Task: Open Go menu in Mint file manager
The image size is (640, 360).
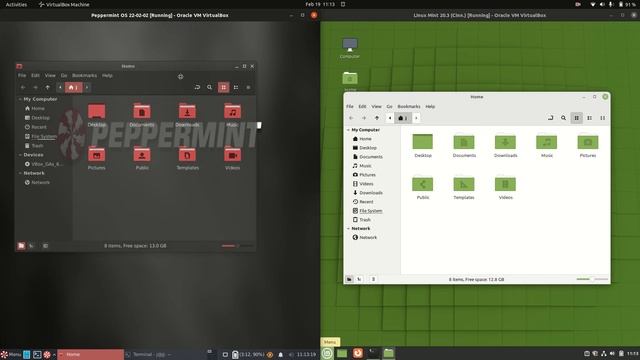Action: pyautogui.click(x=389, y=107)
